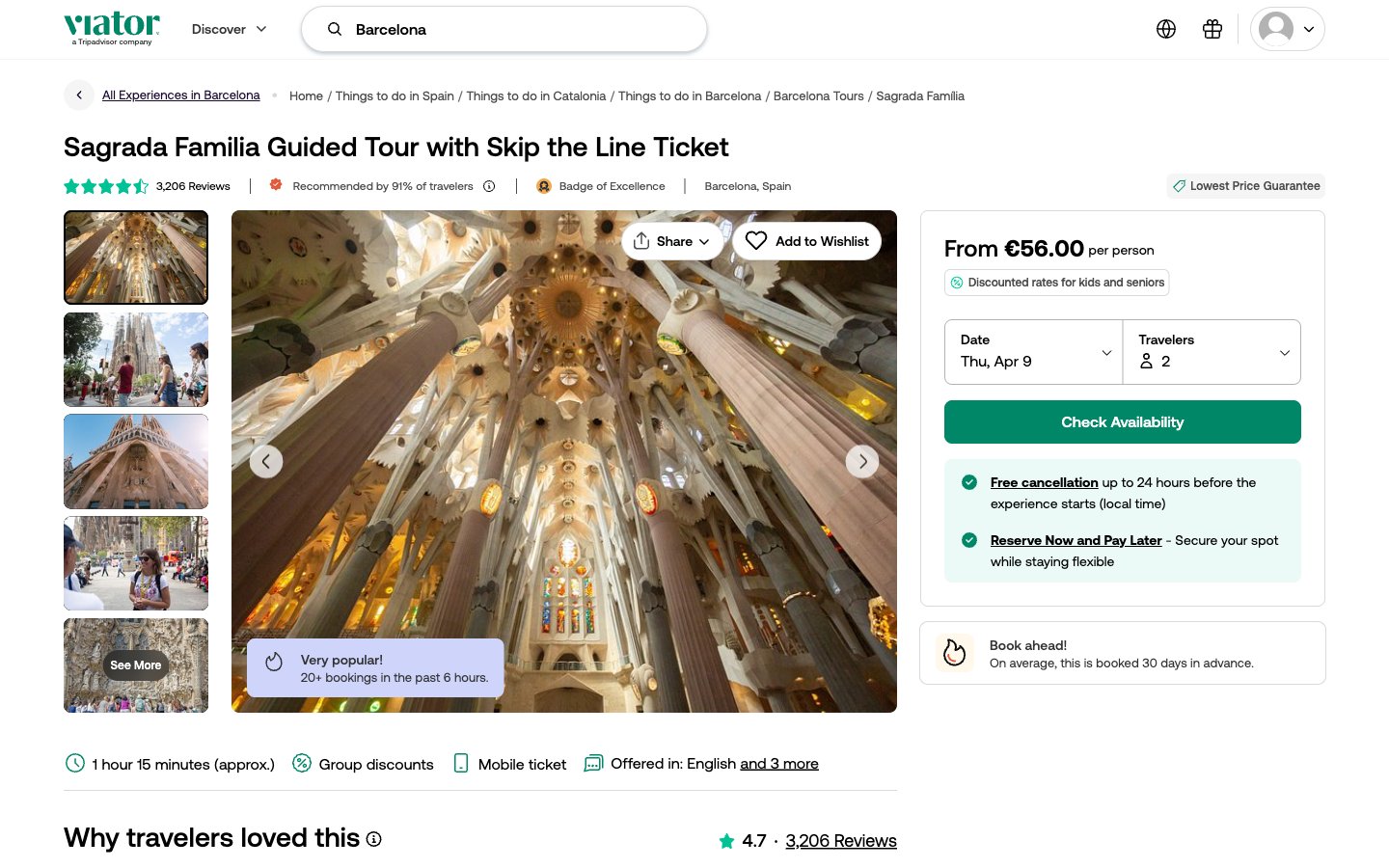Screen dimensions: 1389x868
Task: Open the user profile account menu
Action: point(1287,29)
